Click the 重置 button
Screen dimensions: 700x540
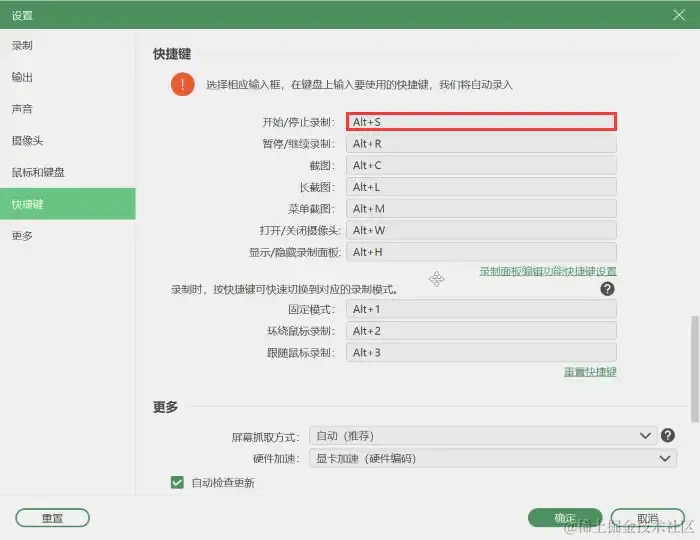53,518
